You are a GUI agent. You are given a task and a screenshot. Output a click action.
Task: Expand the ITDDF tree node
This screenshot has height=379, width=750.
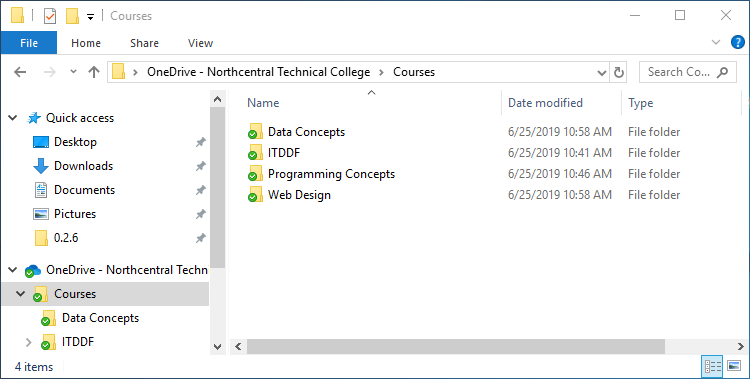[29, 342]
